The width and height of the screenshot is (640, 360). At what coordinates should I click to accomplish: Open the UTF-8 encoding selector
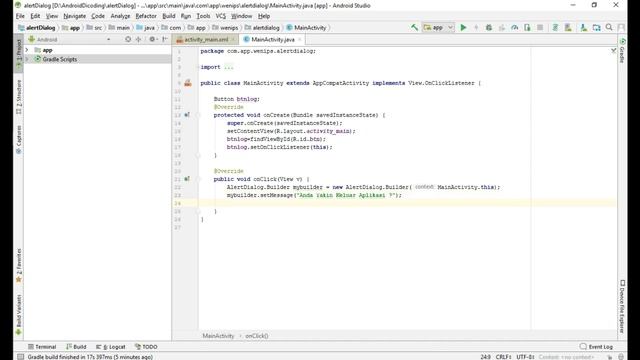(525, 357)
